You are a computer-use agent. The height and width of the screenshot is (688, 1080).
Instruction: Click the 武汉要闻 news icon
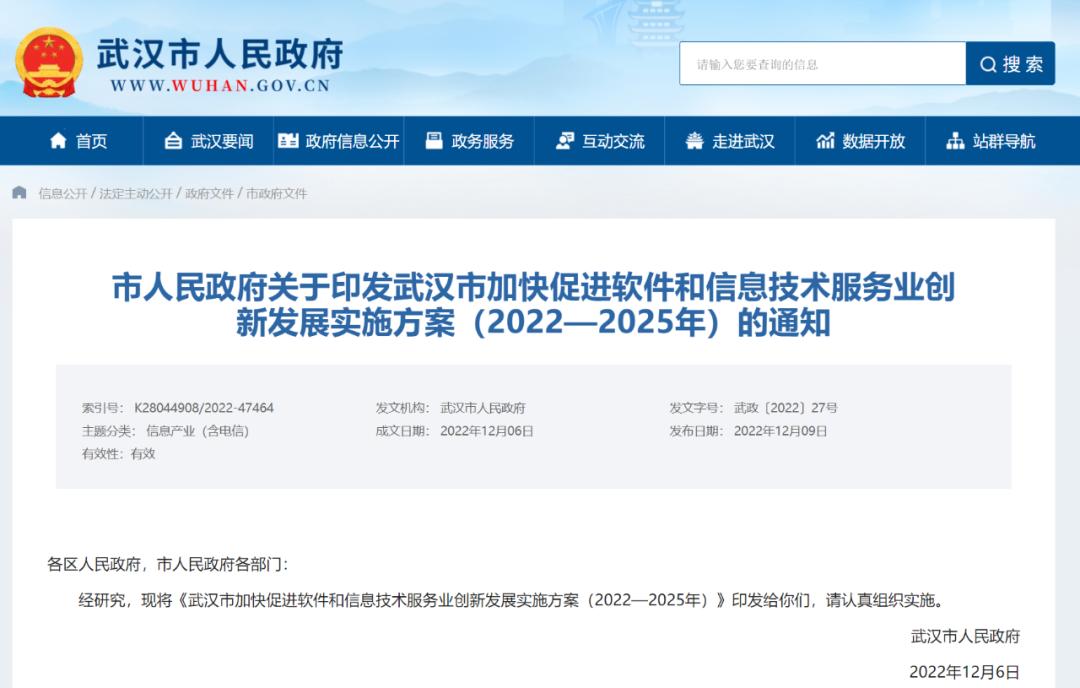173,141
